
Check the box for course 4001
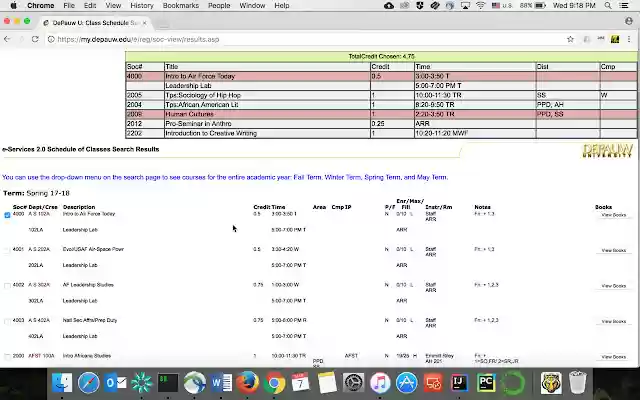(x=8, y=250)
